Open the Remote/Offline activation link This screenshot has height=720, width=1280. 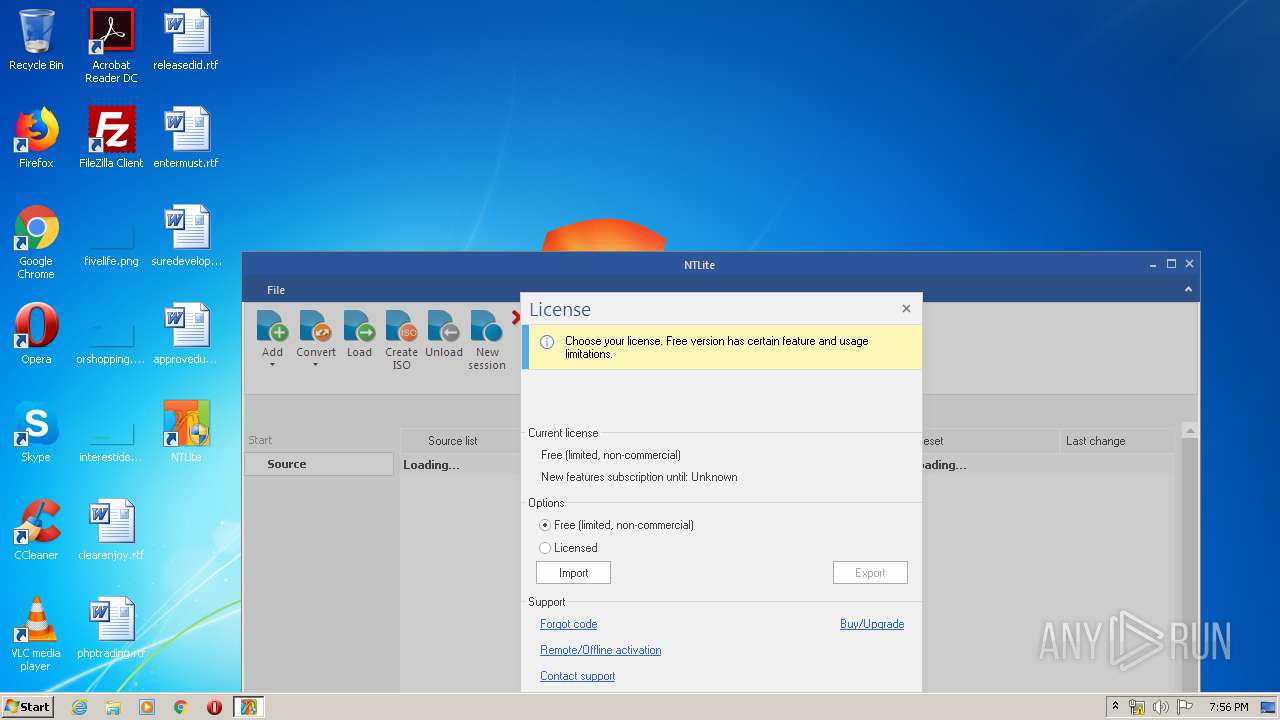601,650
